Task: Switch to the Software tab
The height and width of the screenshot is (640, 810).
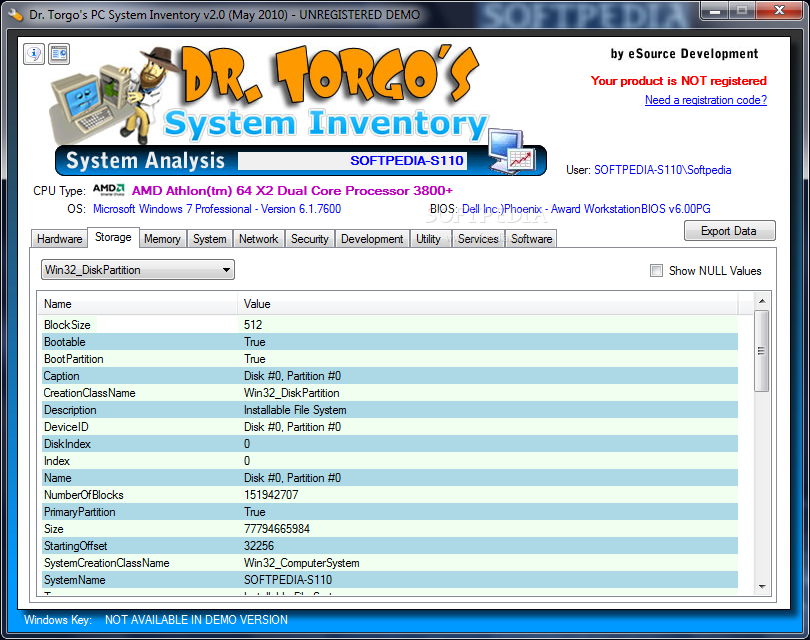Action: coord(532,239)
